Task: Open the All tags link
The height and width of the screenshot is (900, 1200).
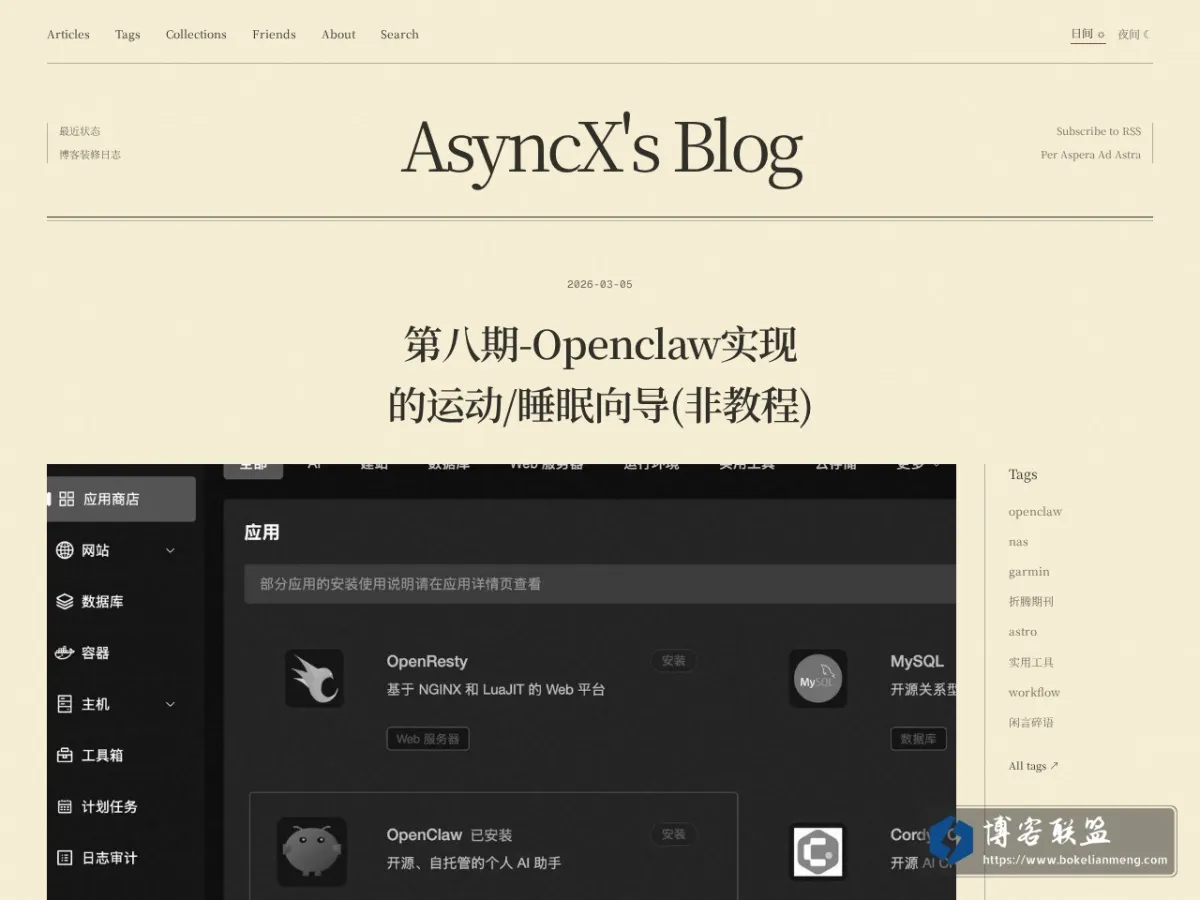Action: click(x=1033, y=766)
